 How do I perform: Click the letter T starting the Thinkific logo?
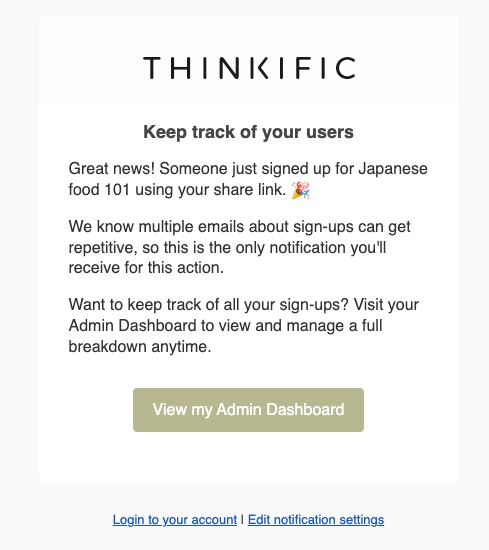coord(152,68)
